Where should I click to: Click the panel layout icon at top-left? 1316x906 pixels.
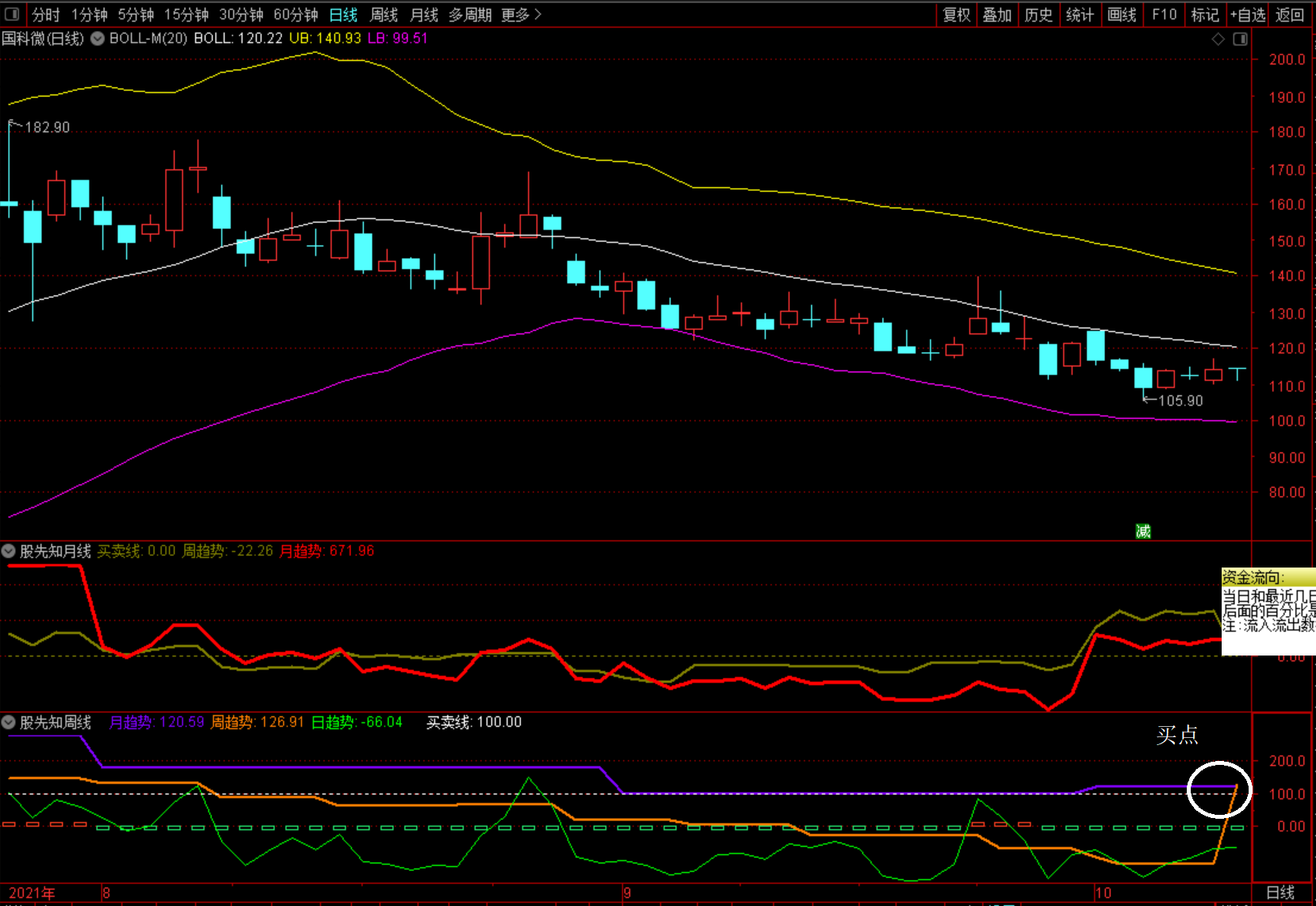(12, 14)
